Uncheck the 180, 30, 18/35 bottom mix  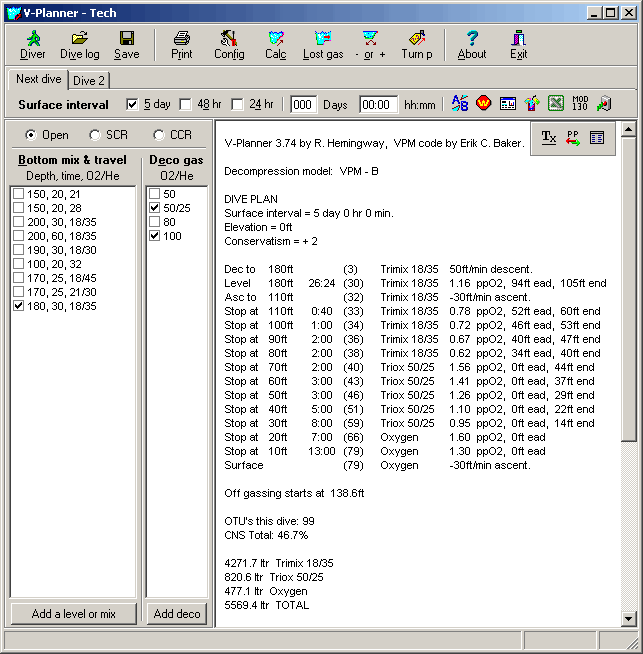tap(18, 307)
